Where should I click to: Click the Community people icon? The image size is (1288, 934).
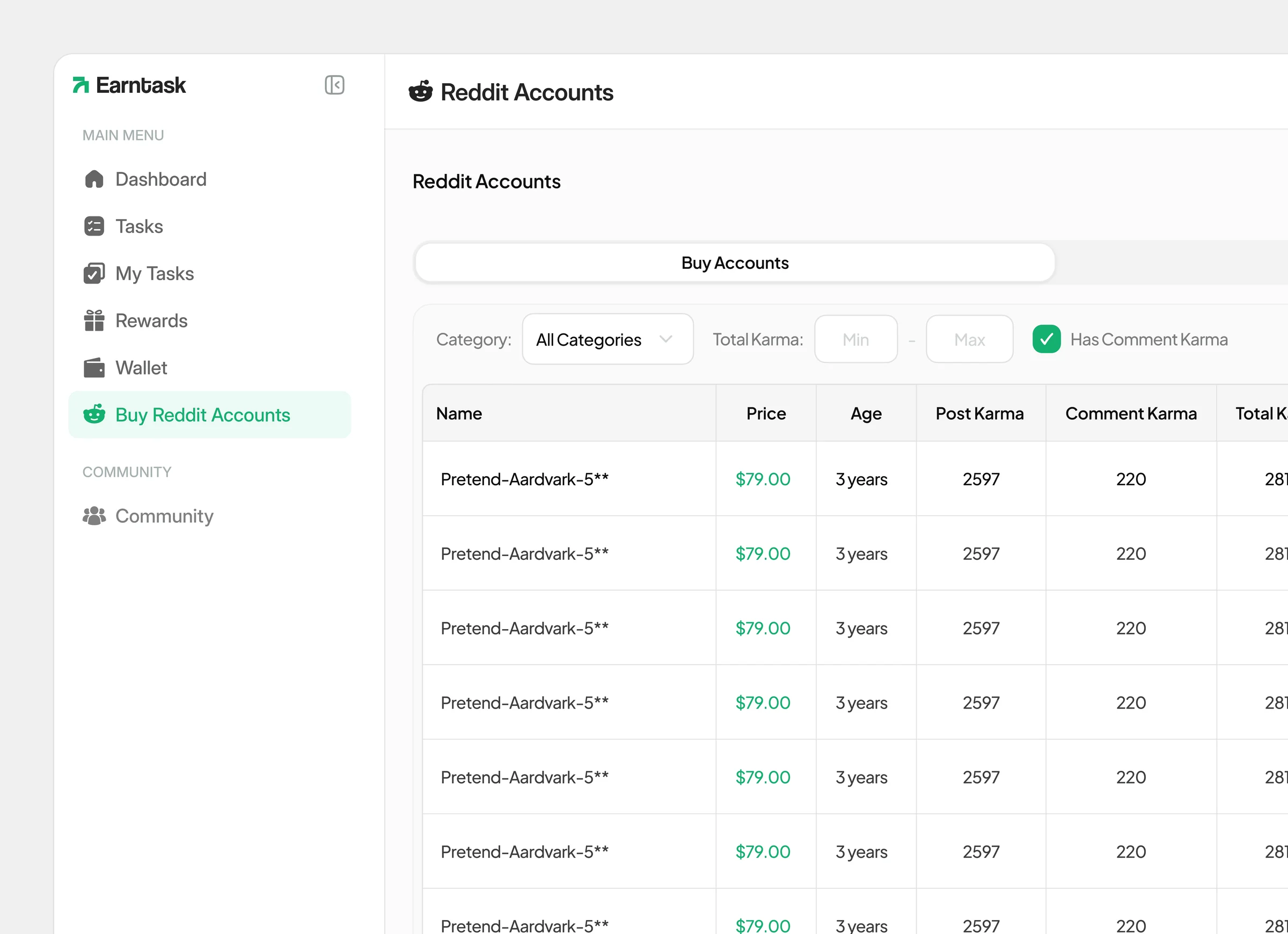pos(94,516)
